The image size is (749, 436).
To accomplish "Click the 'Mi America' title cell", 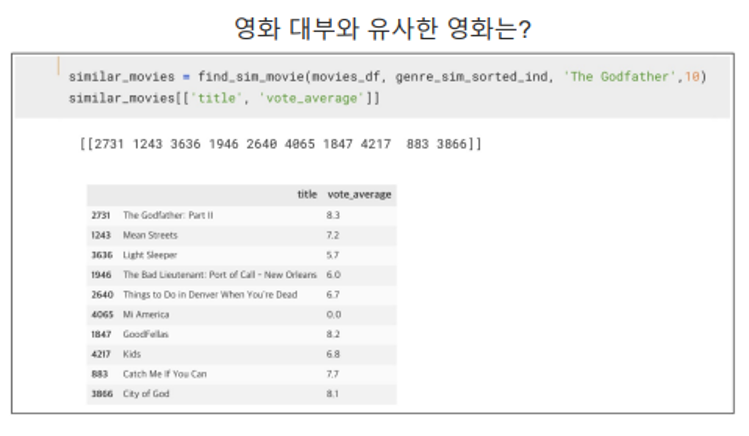I will click(x=146, y=315).
